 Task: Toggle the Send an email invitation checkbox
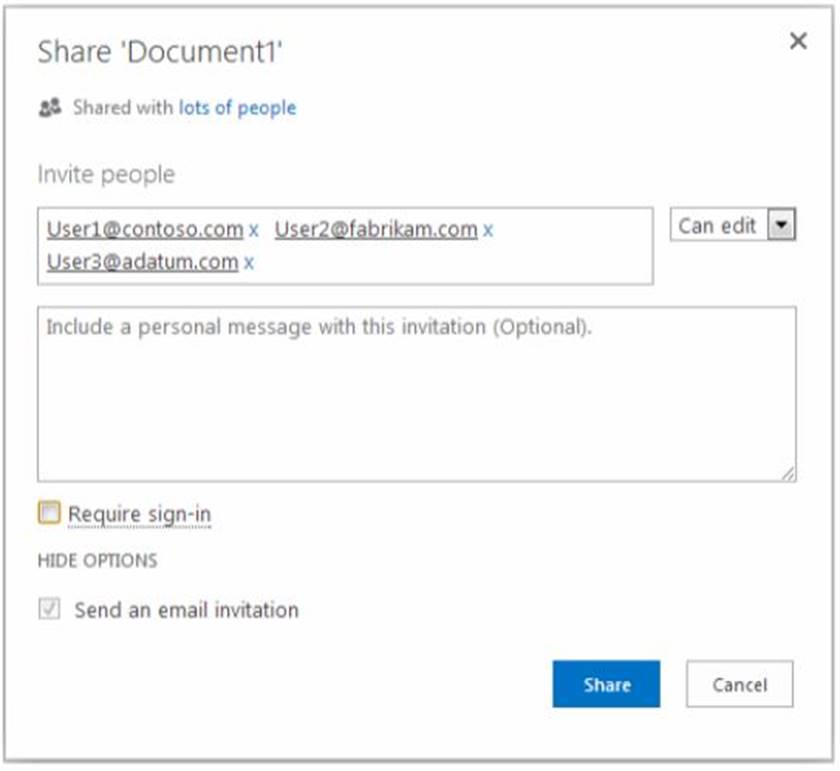pos(49,610)
